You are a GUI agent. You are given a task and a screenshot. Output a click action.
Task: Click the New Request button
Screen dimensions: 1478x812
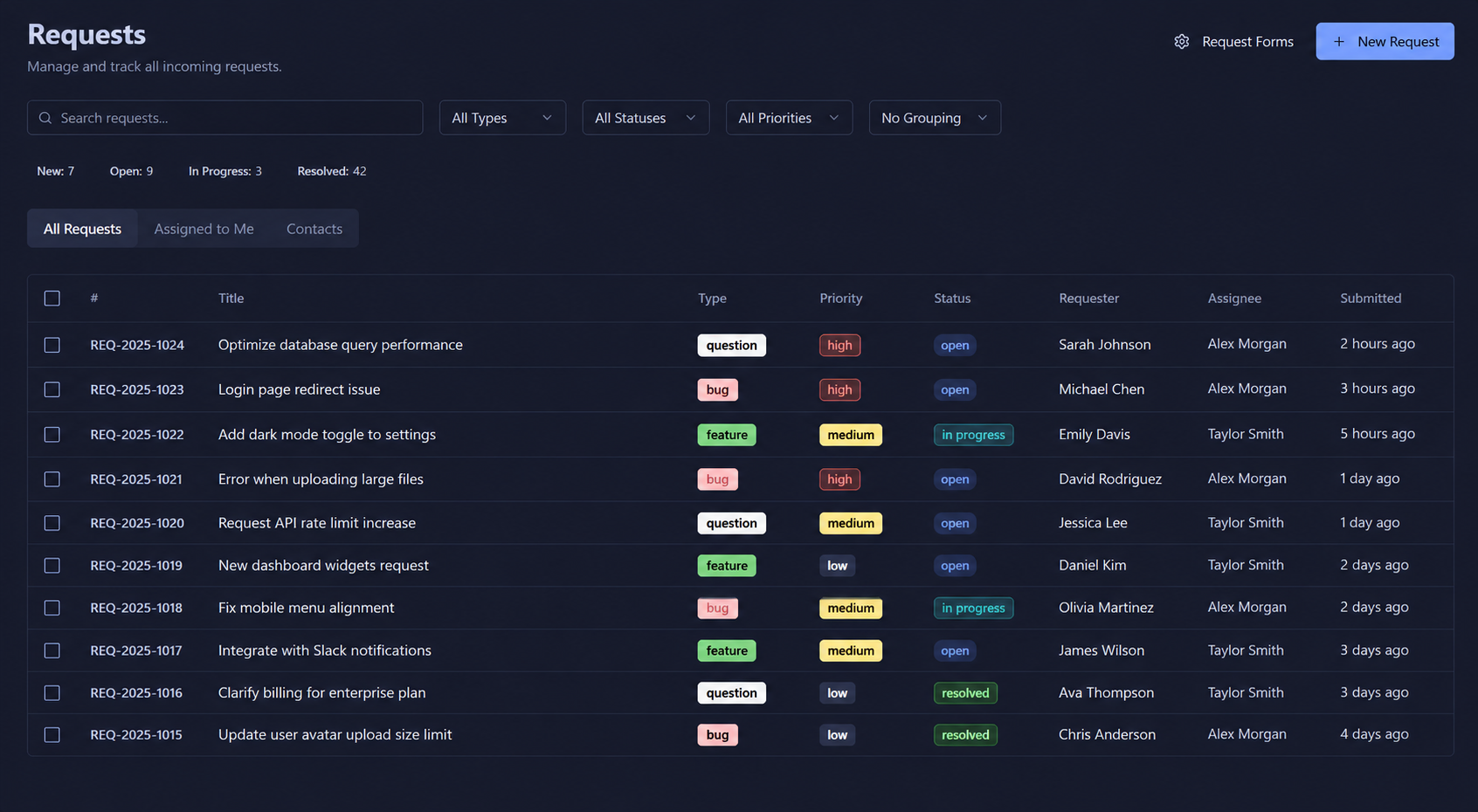1385,42
